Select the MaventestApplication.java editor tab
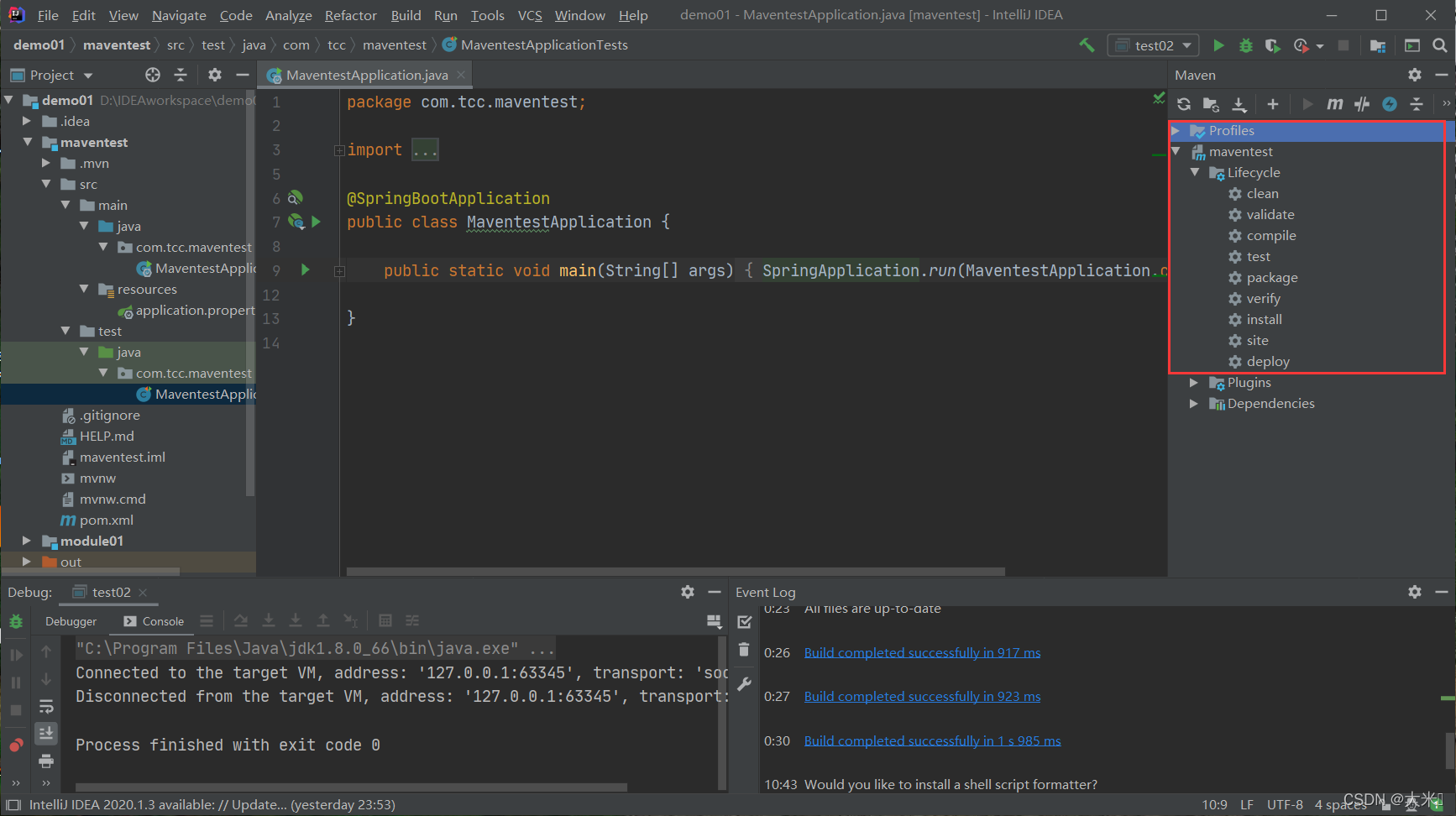This screenshot has height=816, width=1456. [x=367, y=75]
